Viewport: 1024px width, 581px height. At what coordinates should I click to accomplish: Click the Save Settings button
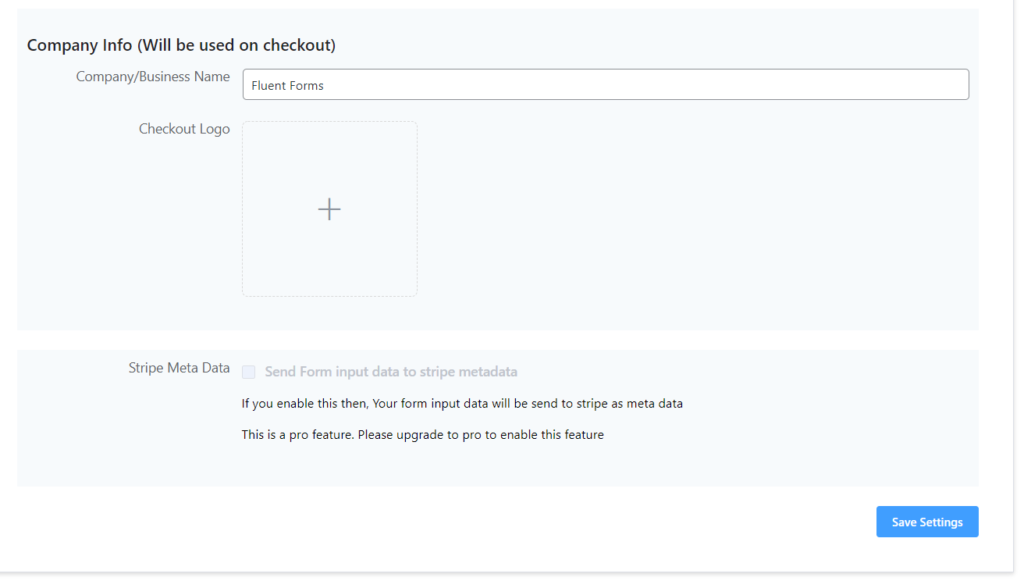coord(927,521)
